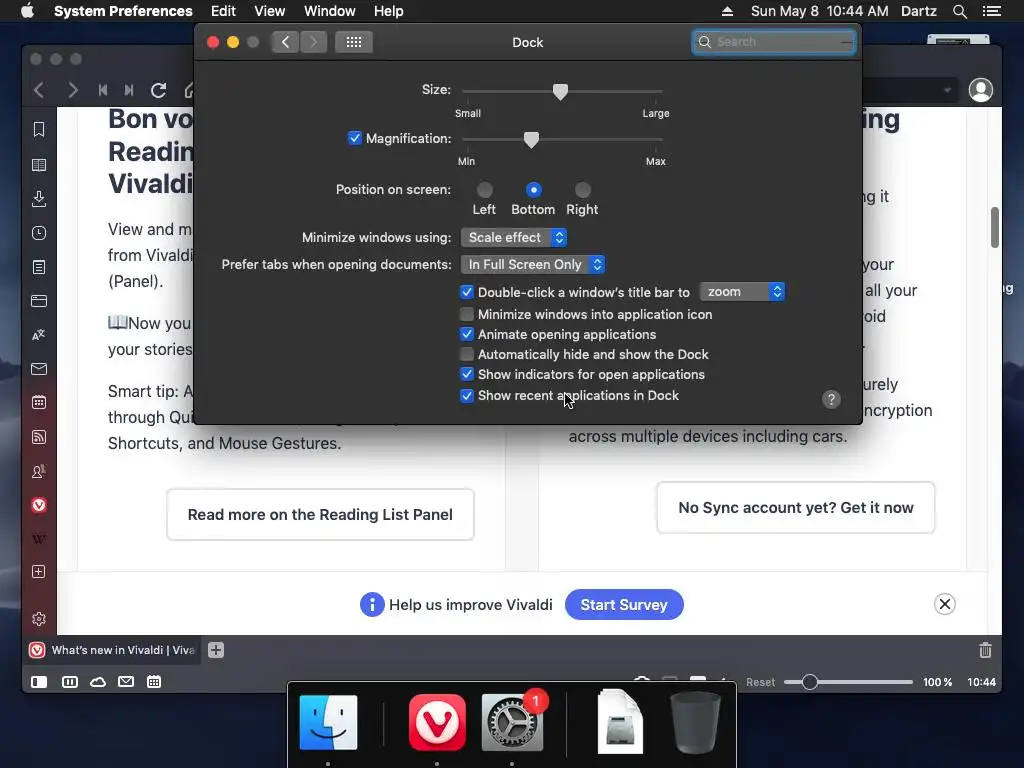Toggle panel visibility in Vivaldi status bar
This screenshot has width=1024, height=768.
[39, 682]
